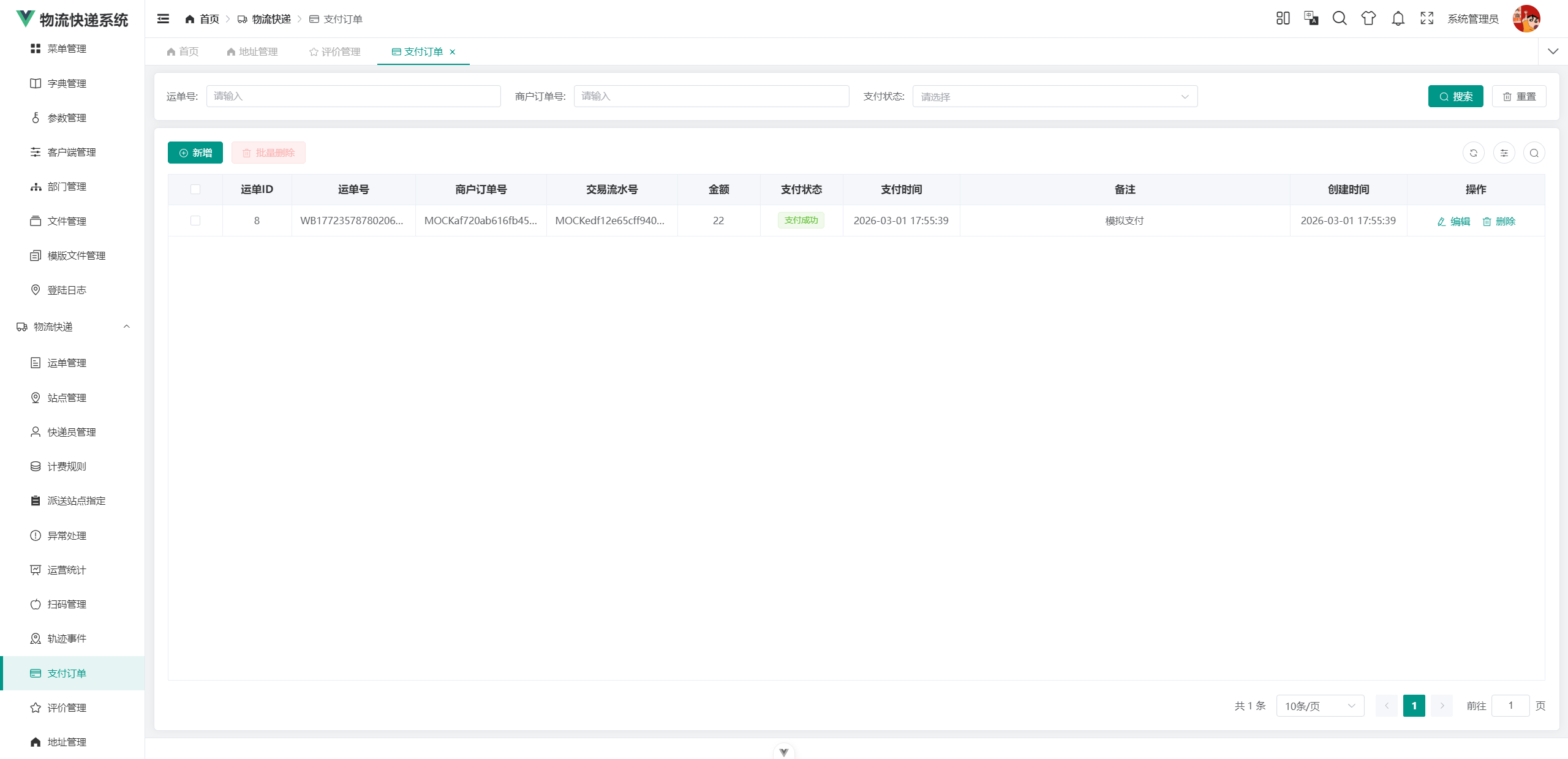Refresh the table using the refresh icon

point(1474,153)
